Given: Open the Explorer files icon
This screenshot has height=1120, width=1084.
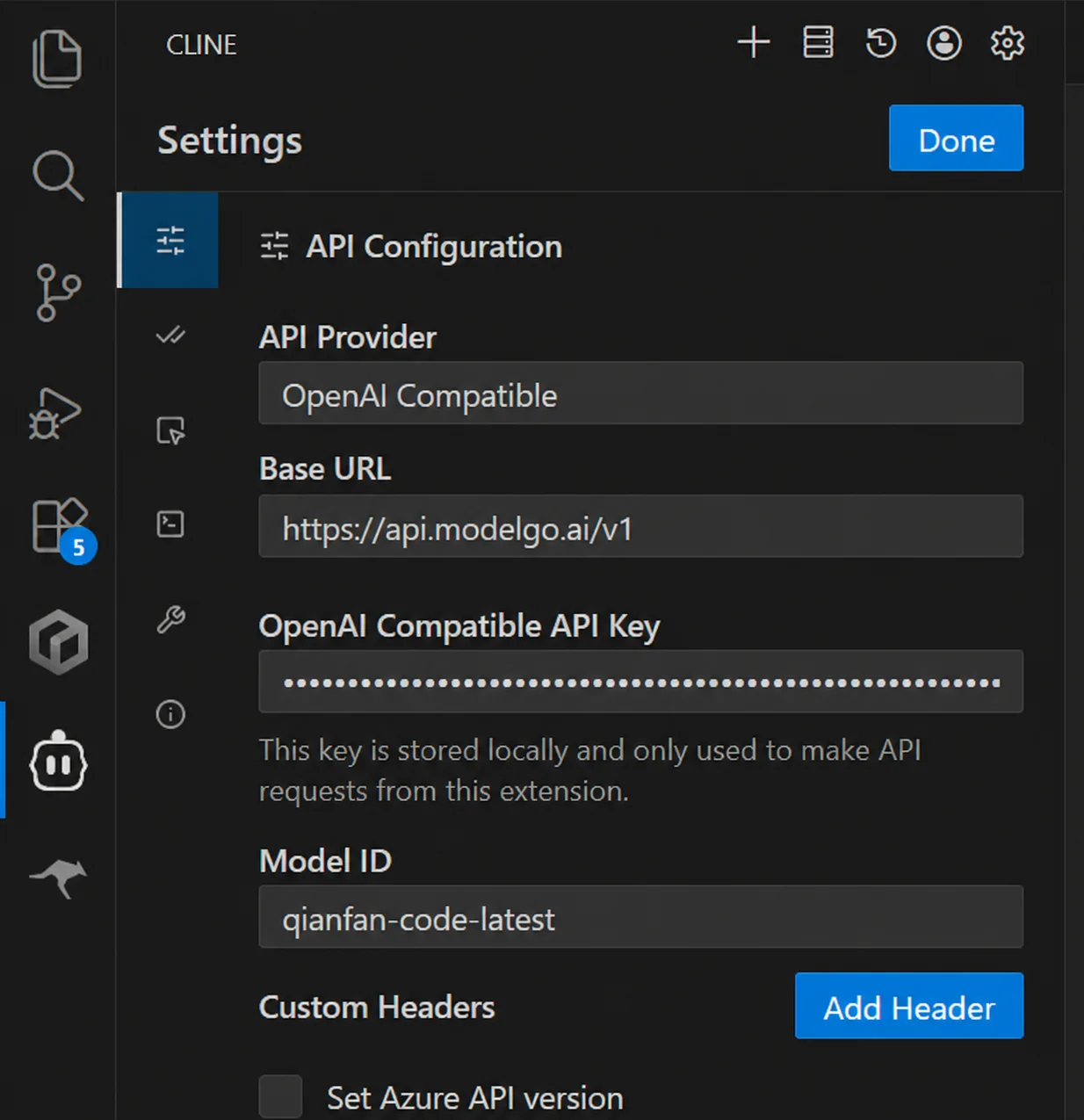Looking at the screenshot, I should pyautogui.click(x=57, y=58).
